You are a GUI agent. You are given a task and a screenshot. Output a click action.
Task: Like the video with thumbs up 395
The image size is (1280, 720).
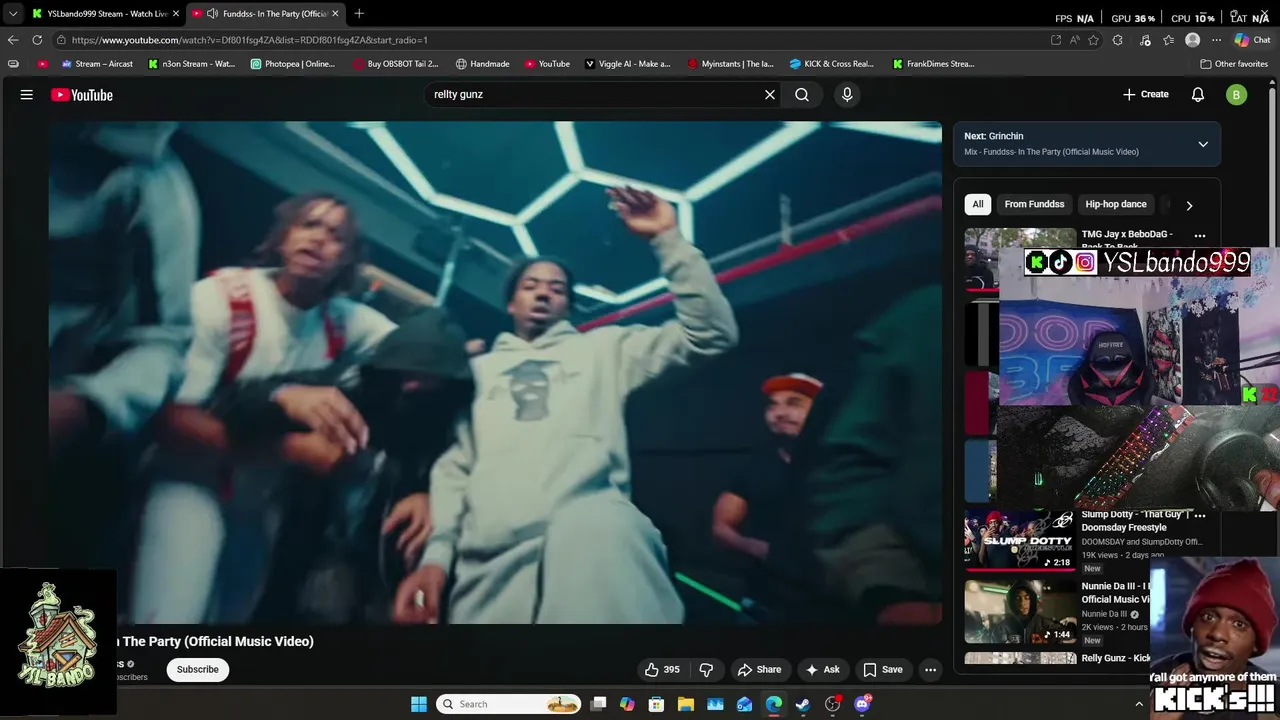coord(661,670)
